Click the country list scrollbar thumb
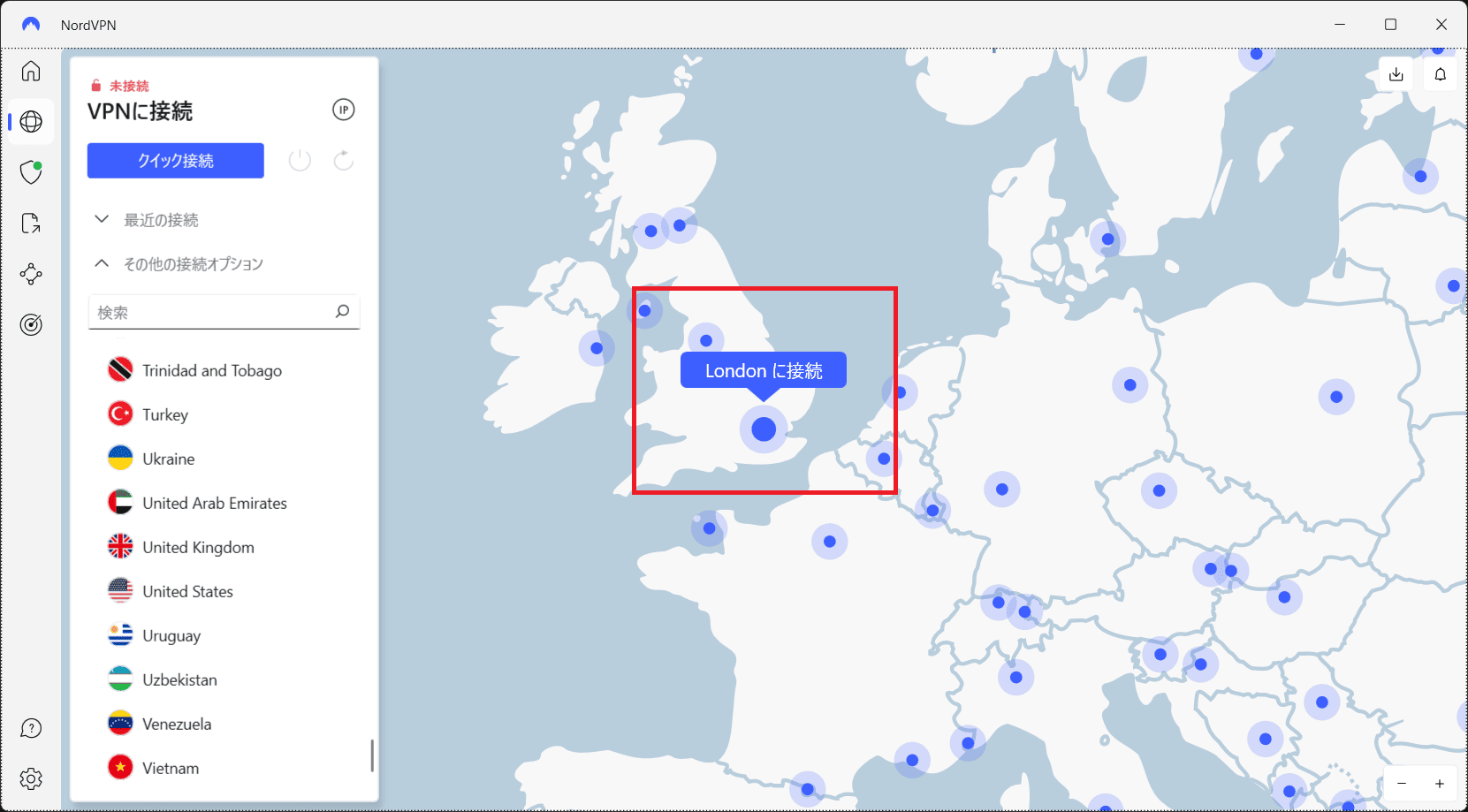The height and width of the screenshot is (812, 1468). pyautogui.click(x=372, y=755)
